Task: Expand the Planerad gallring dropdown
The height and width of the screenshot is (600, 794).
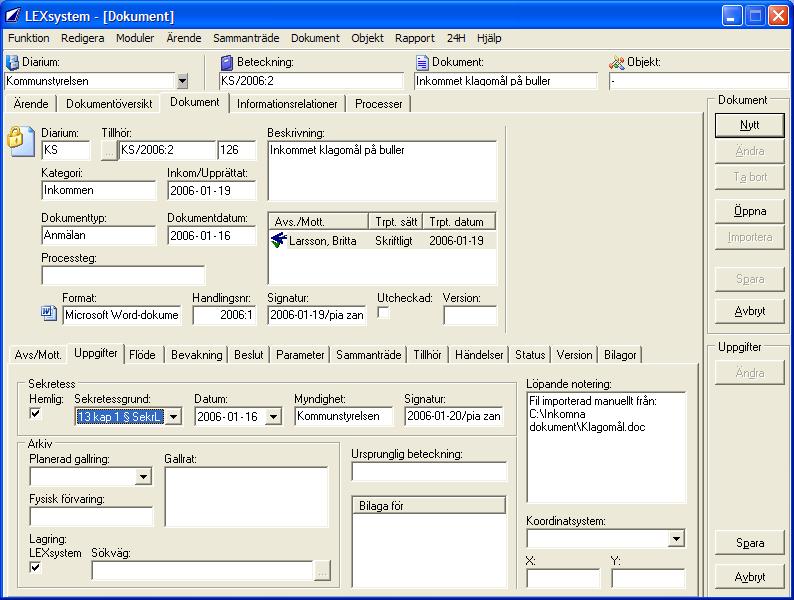Action: point(144,476)
